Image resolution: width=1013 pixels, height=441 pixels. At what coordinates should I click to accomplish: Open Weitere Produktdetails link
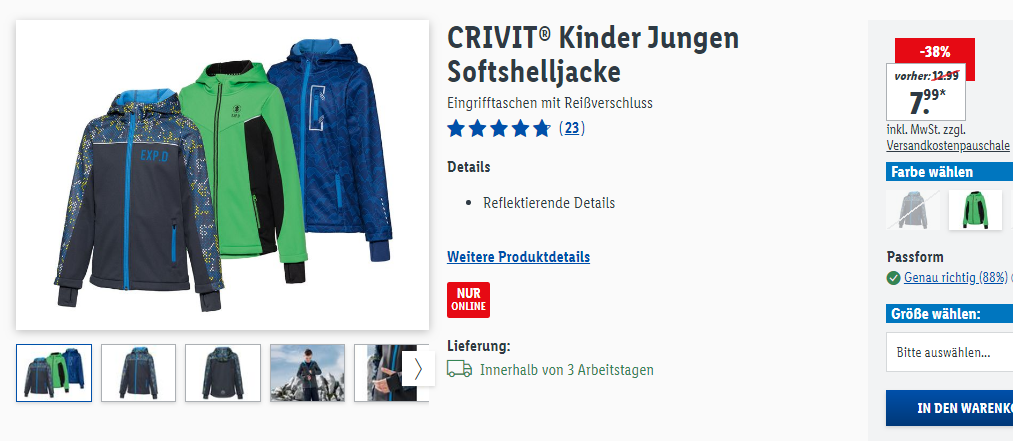[x=518, y=257]
